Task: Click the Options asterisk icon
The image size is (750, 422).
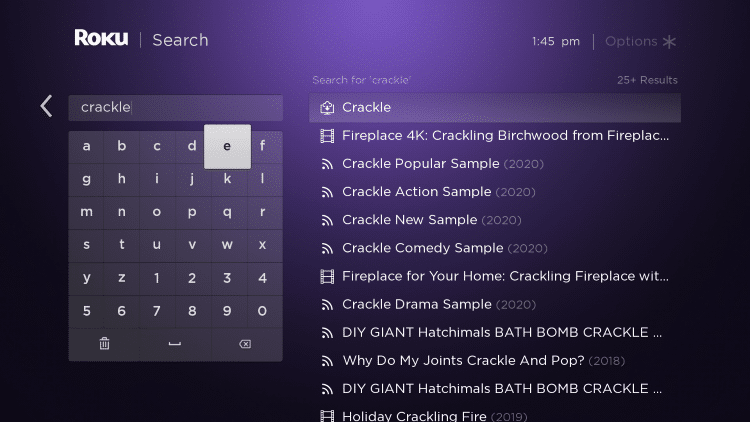Action: tap(669, 42)
